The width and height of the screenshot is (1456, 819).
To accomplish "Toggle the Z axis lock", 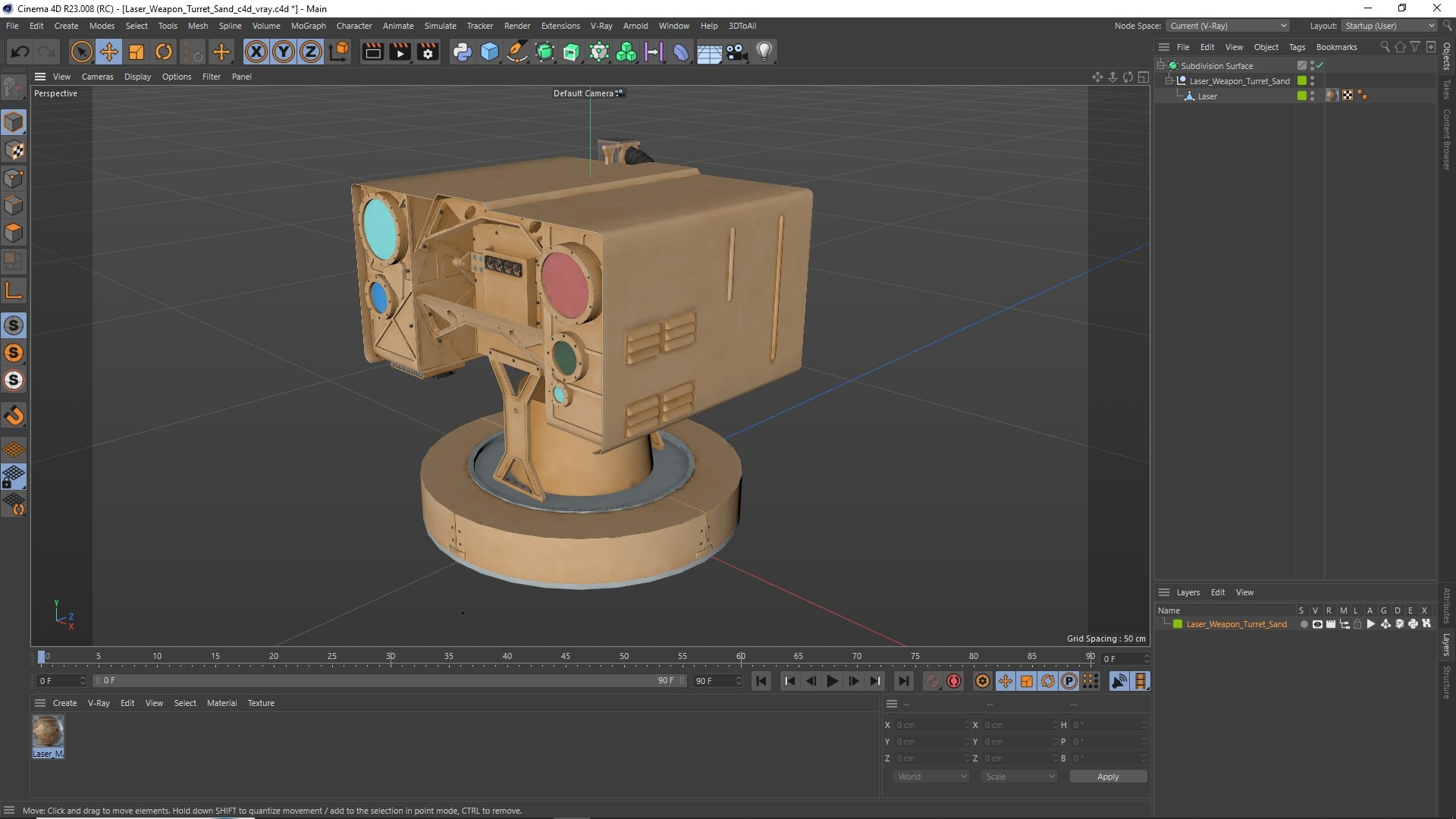I will (x=311, y=52).
